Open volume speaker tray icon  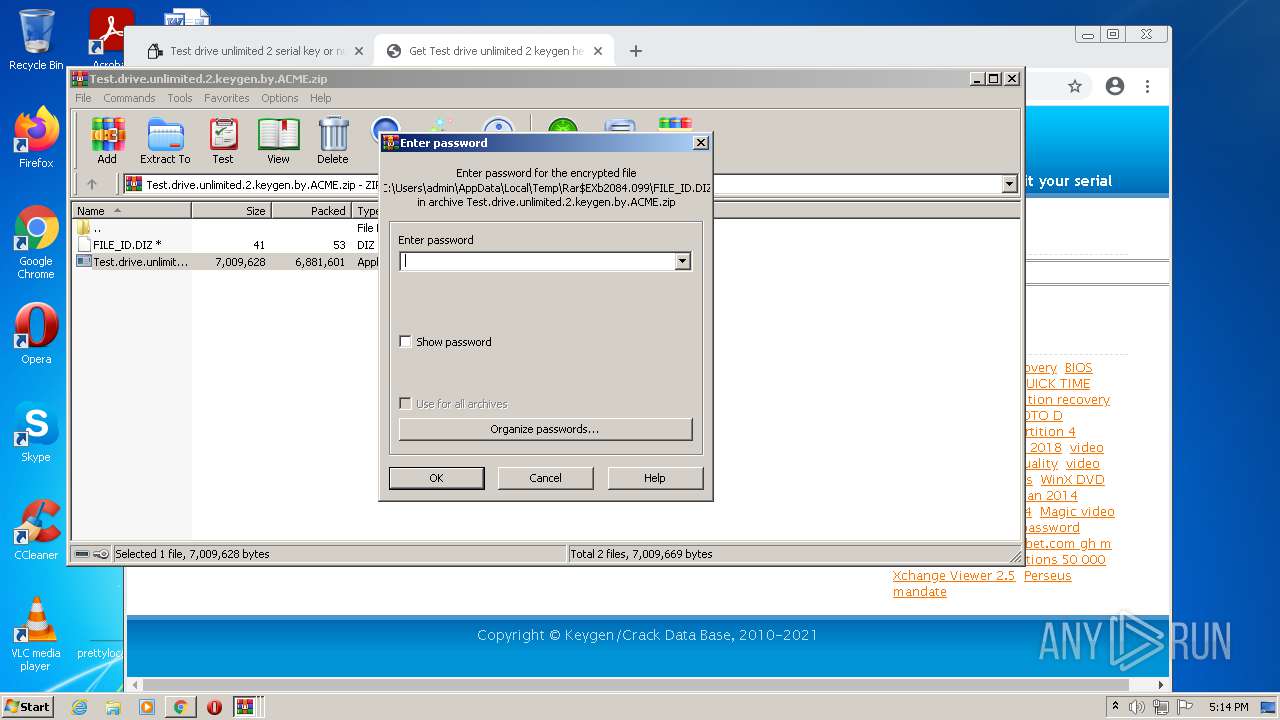[1137, 707]
